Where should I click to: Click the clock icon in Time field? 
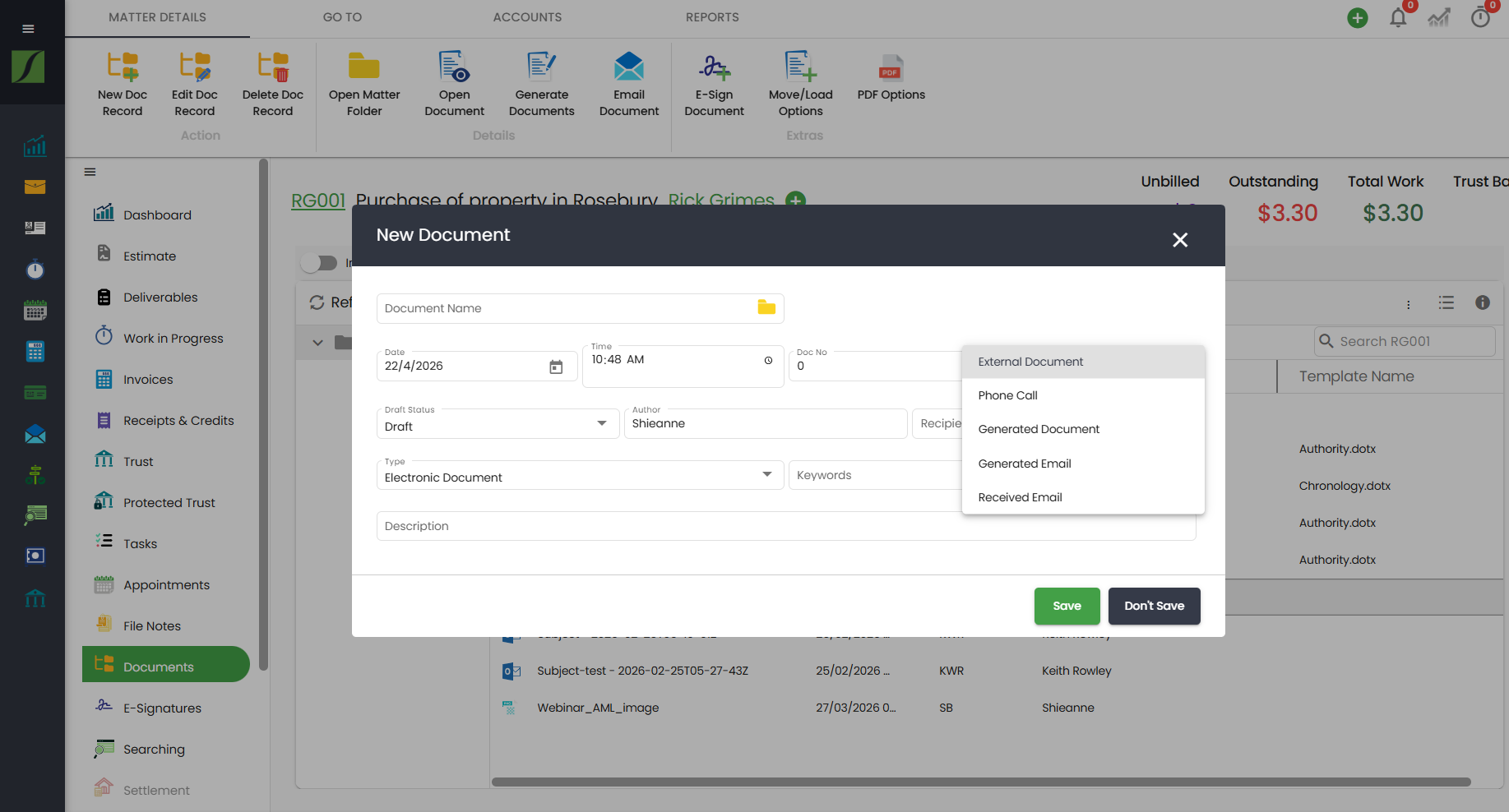click(768, 360)
